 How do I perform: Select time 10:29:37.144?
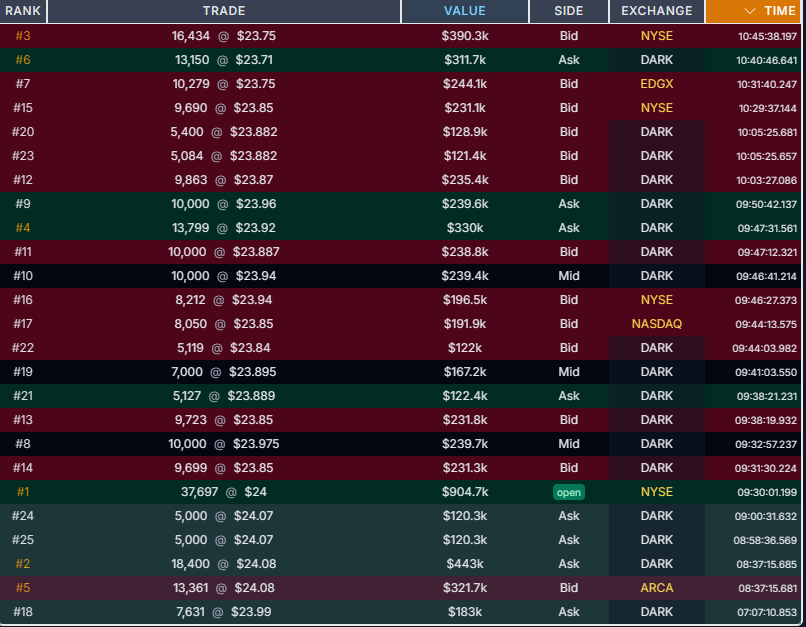(x=767, y=108)
